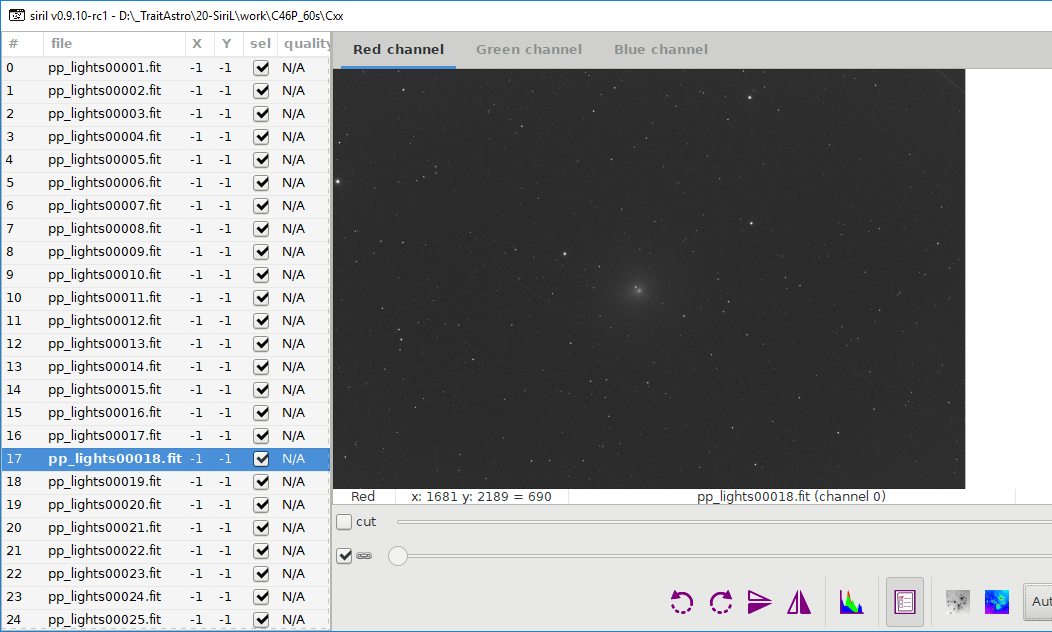Open the RGB histogram tool
This screenshot has height=632, width=1052.
point(851,602)
